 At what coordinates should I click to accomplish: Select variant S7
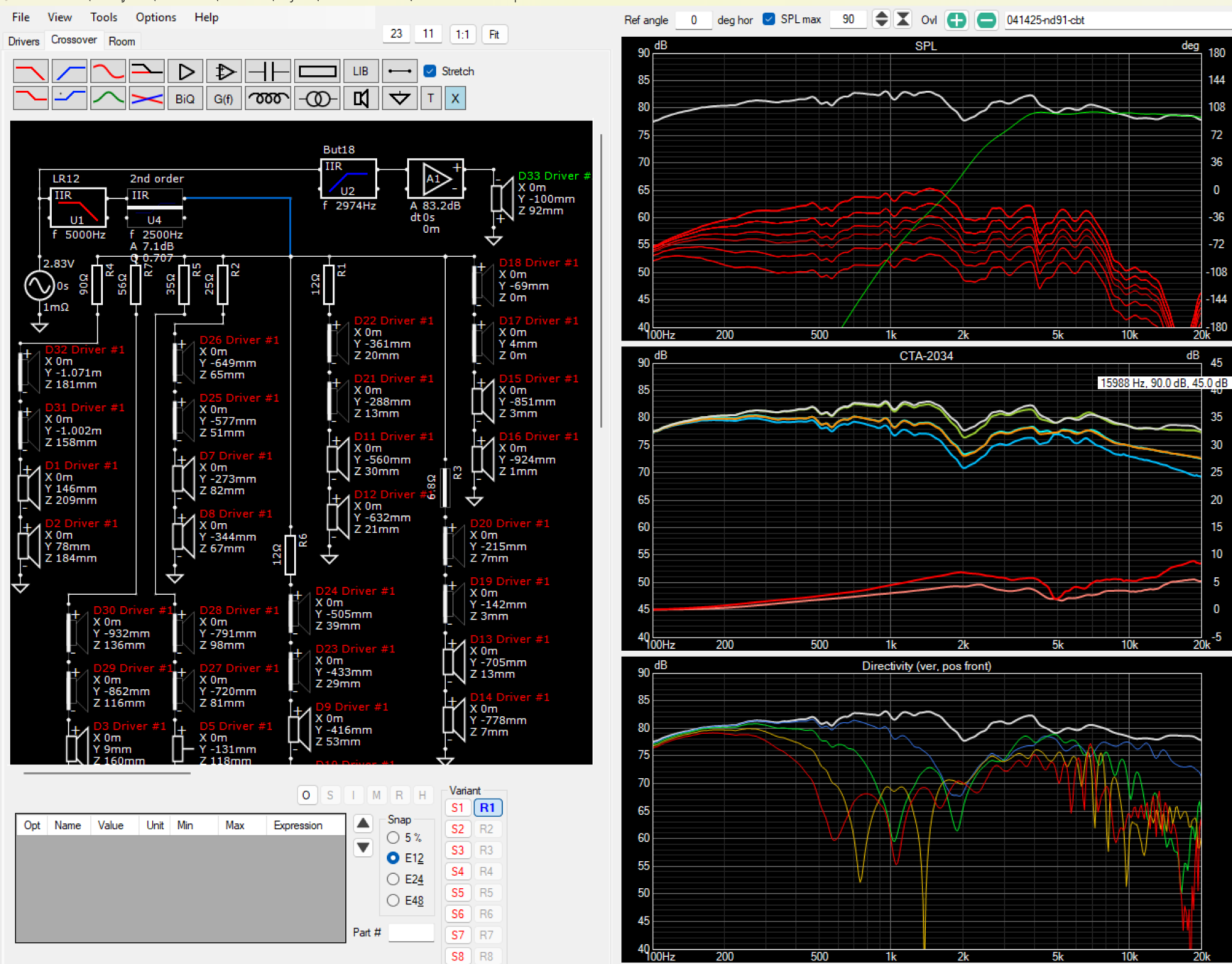click(458, 935)
